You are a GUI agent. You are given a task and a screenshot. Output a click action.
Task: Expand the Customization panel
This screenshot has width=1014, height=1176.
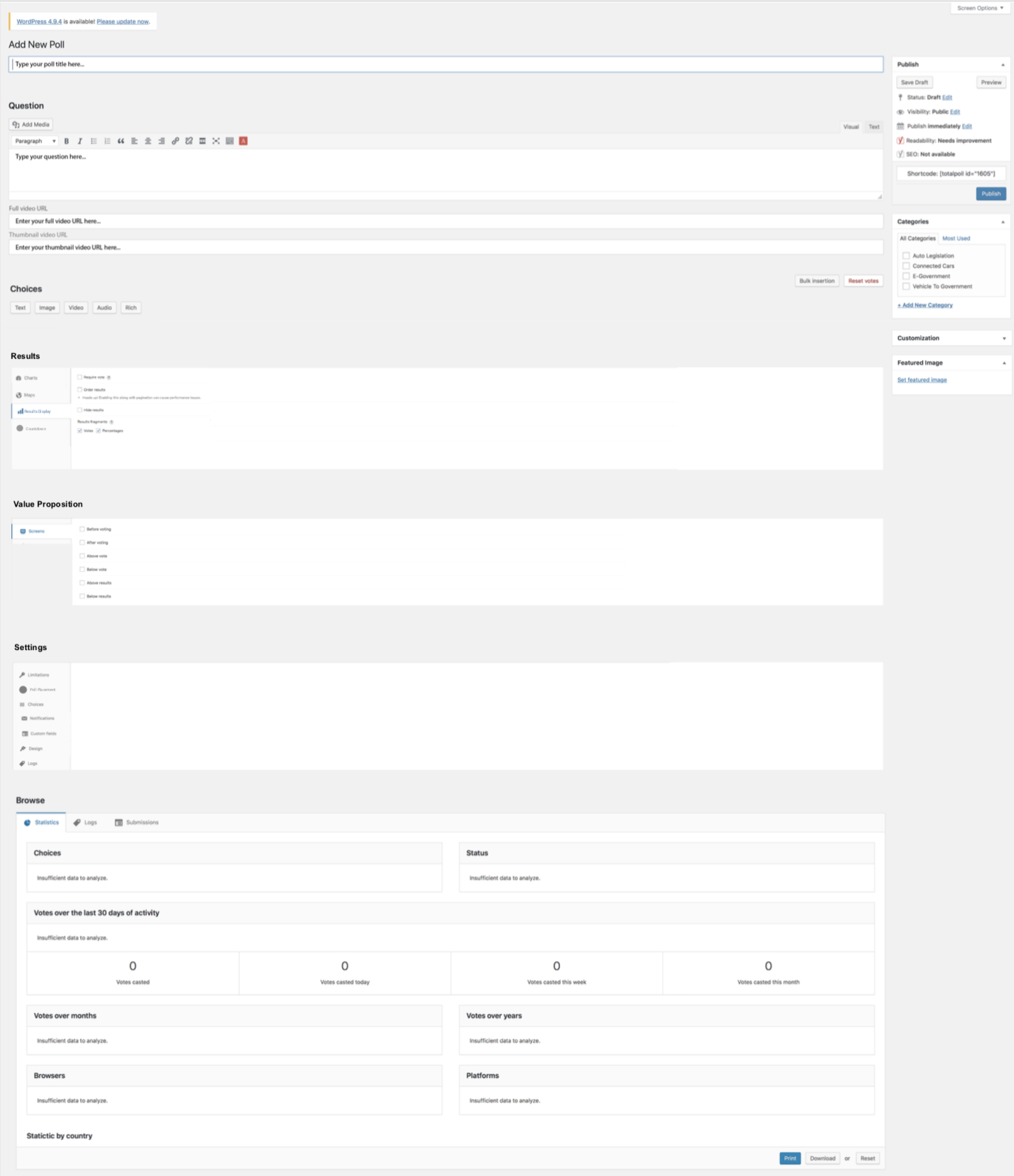pos(1004,338)
